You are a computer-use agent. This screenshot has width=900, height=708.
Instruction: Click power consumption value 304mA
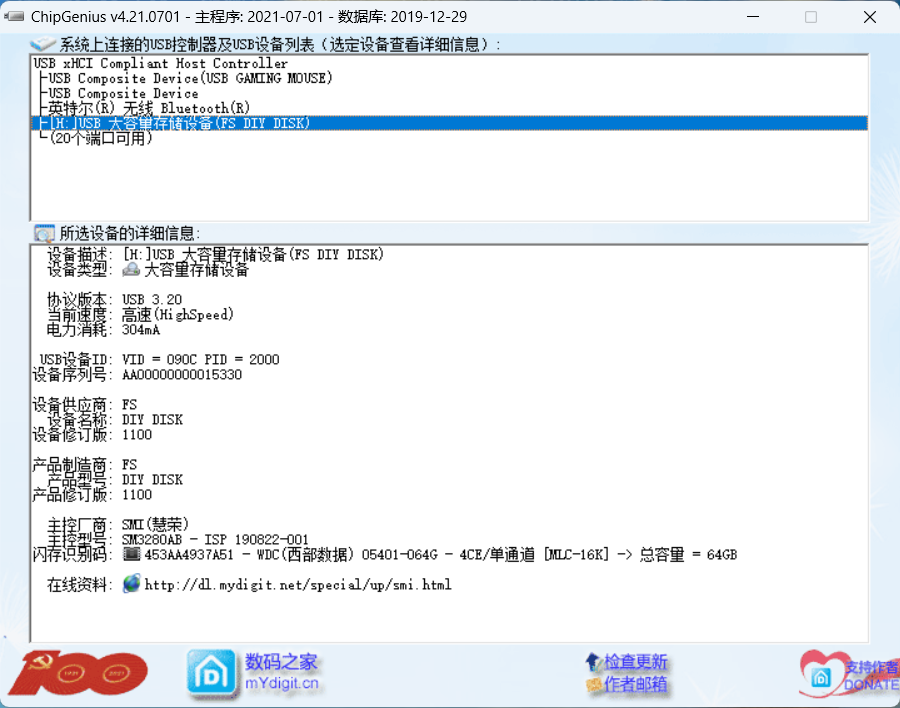pyautogui.click(x=141, y=330)
